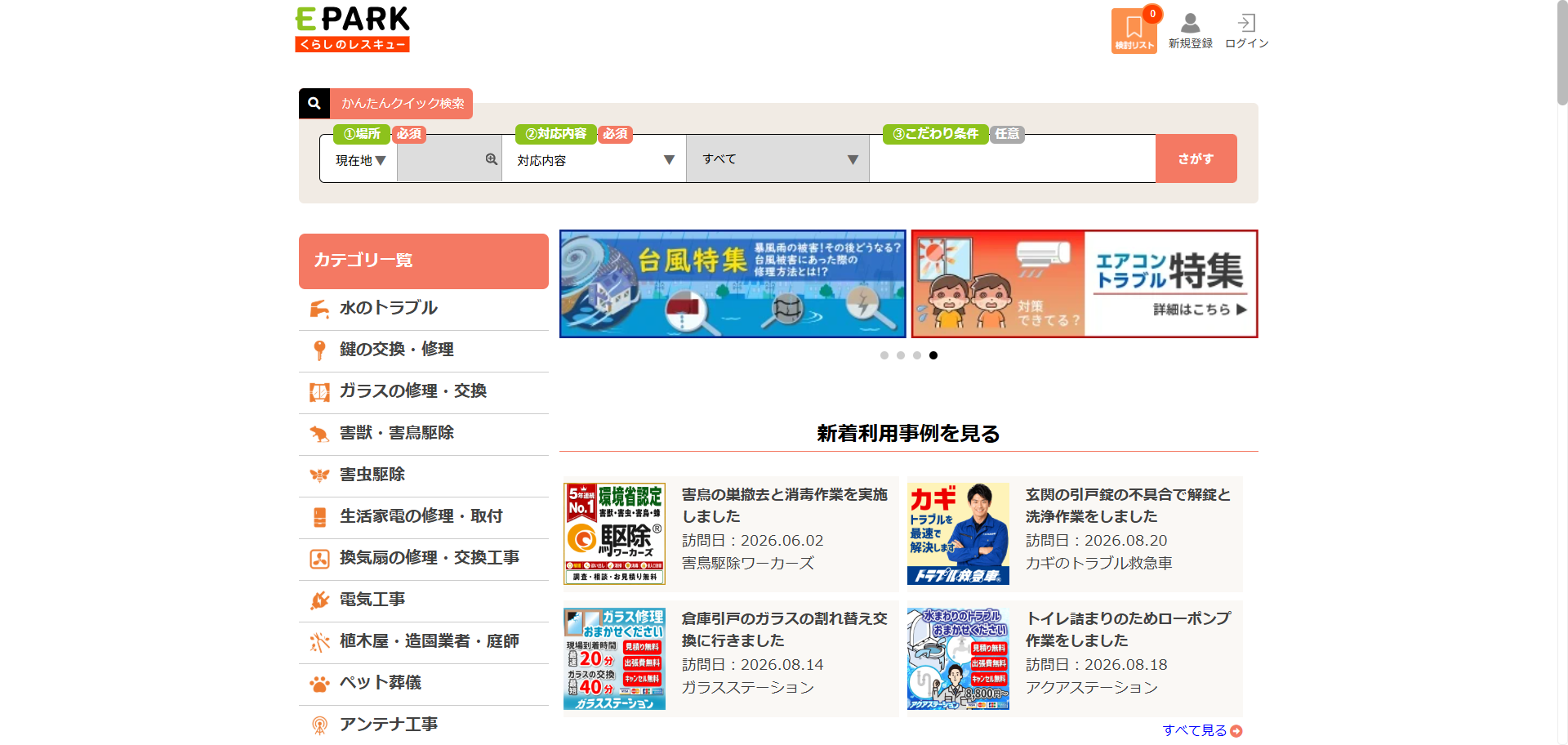Screen dimensions: 1568x745
Task: Click the カテゴリ一覧 header
Action: coord(424,261)
